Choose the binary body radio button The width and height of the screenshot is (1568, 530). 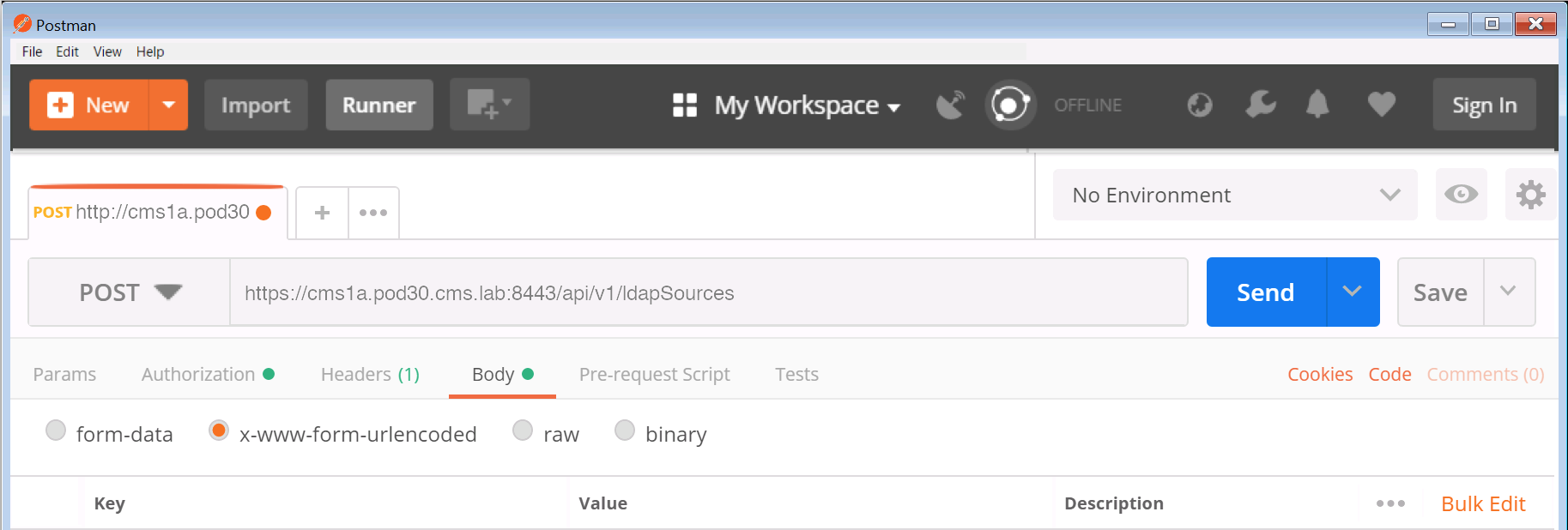coord(625,431)
